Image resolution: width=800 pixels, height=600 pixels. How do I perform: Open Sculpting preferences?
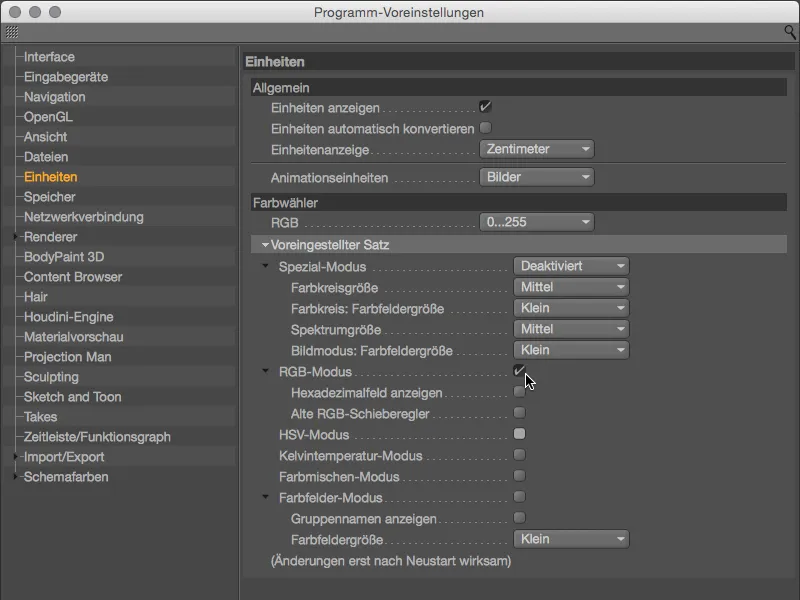(51, 377)
